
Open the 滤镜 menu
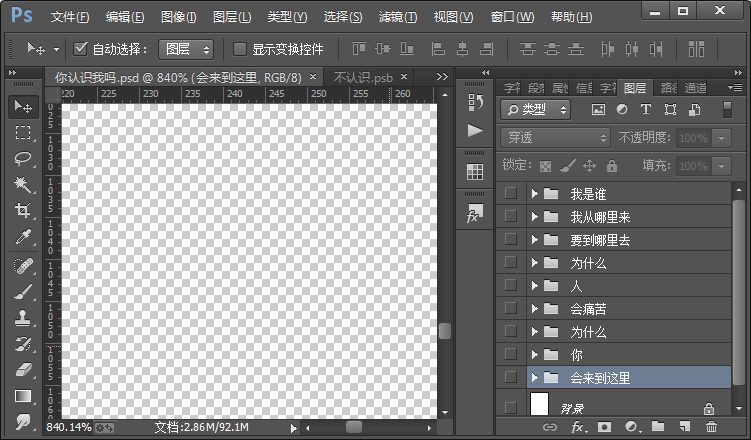[398, 17]
